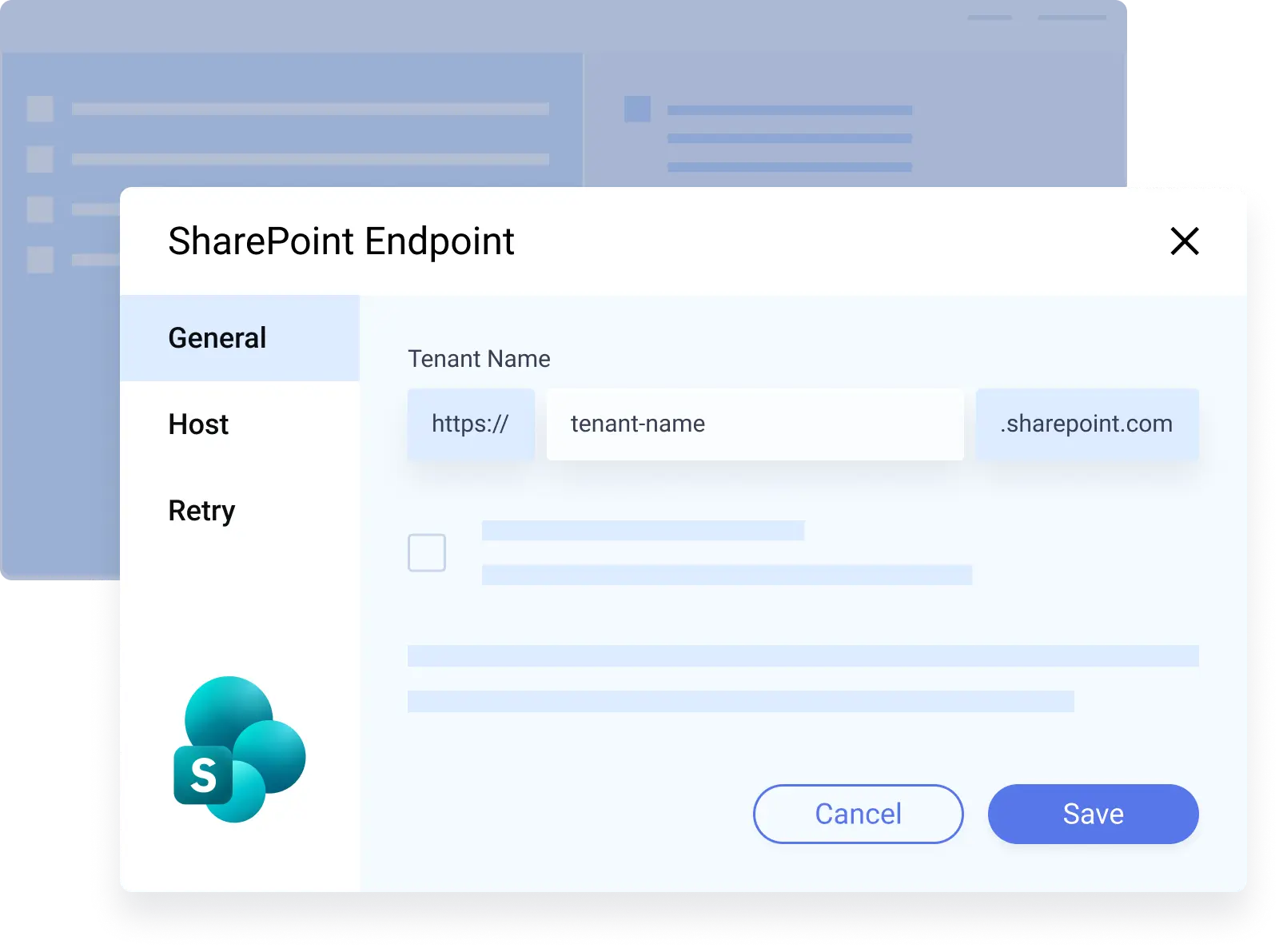Image resolution: width=1283 pixels, height=952 pixels.
Task: Click the full-width placeholder bar above Cancel
Action: [803, 656]
